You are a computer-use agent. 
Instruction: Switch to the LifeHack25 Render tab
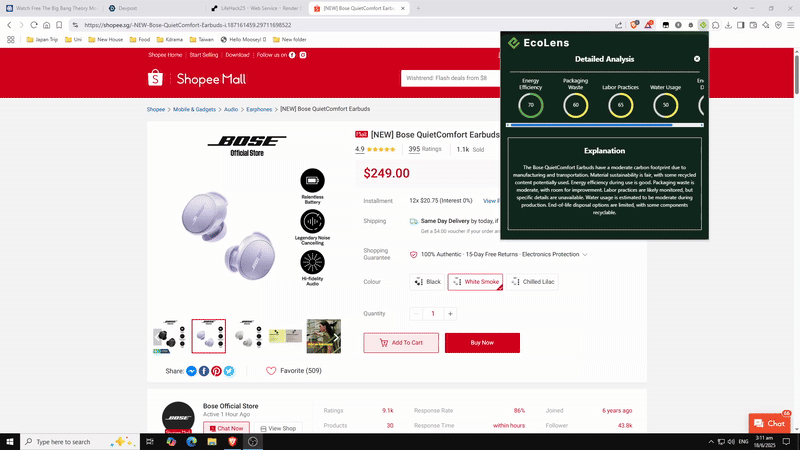pyautogui.click(x=257, y=8)
